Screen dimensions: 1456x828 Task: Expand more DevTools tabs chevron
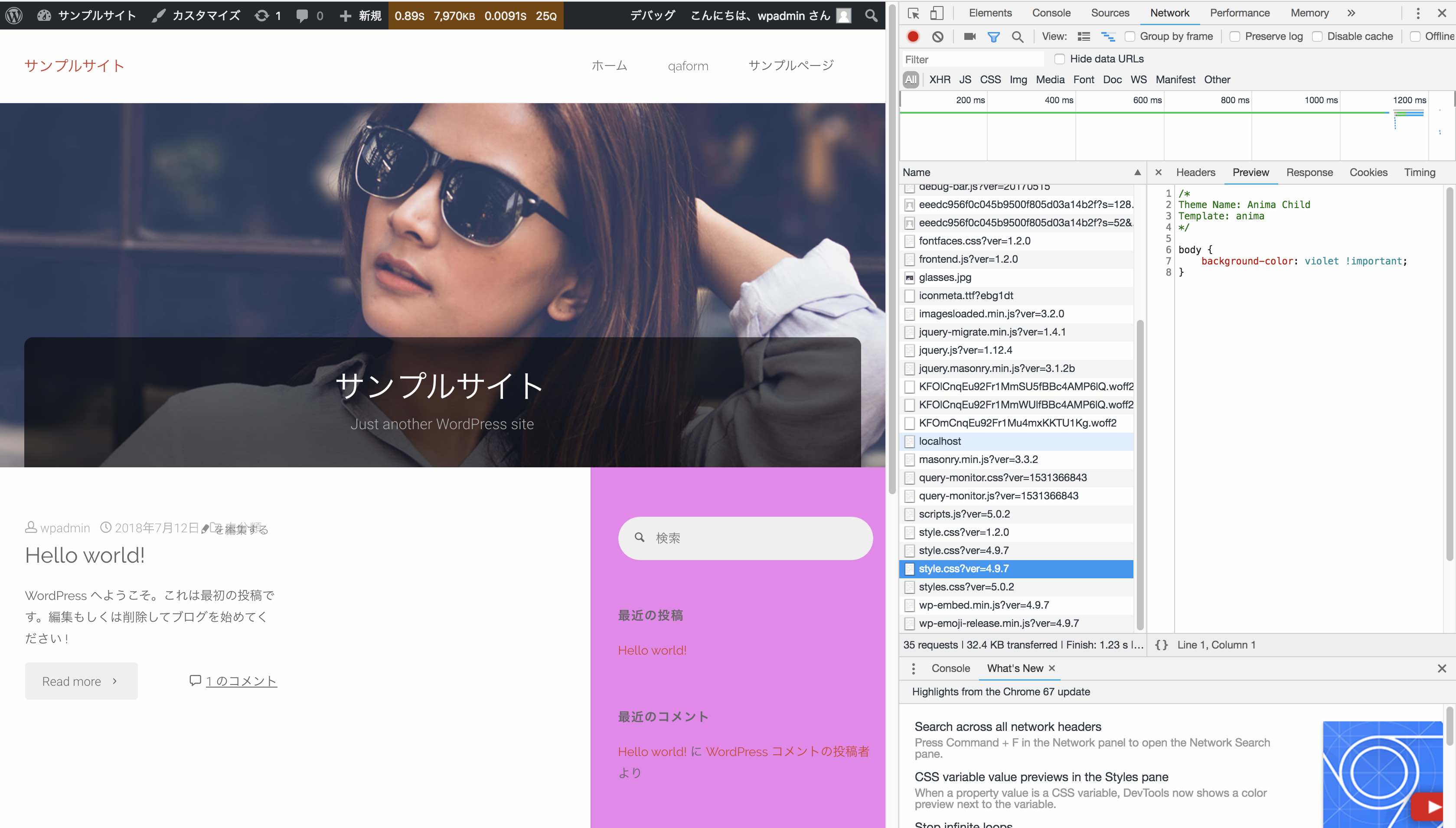[1352, 13]
